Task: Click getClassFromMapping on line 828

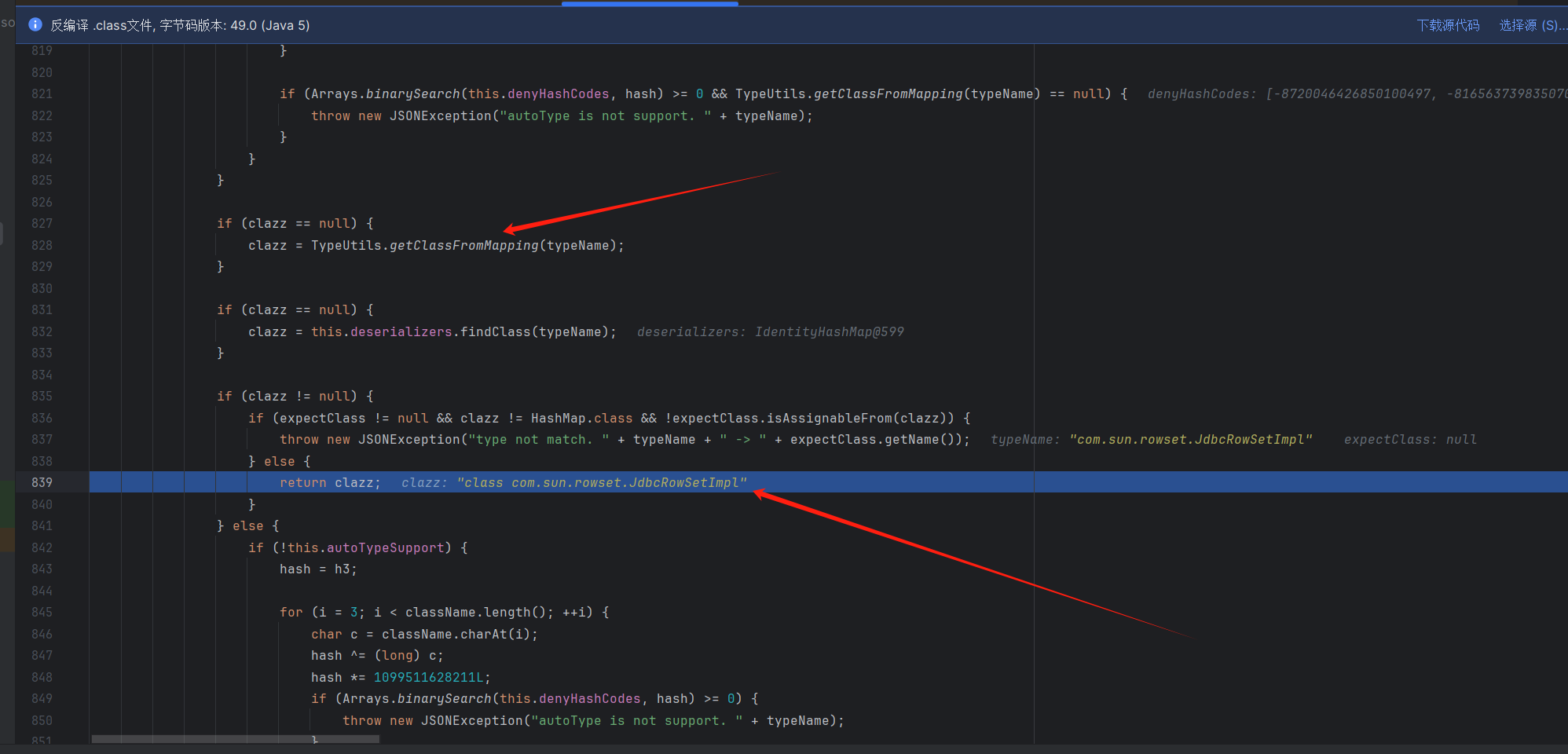Action: 463,245
